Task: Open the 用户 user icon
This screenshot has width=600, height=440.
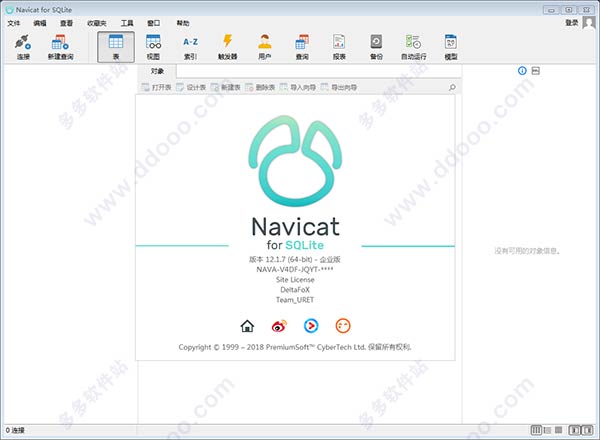Action: point(265,47)
